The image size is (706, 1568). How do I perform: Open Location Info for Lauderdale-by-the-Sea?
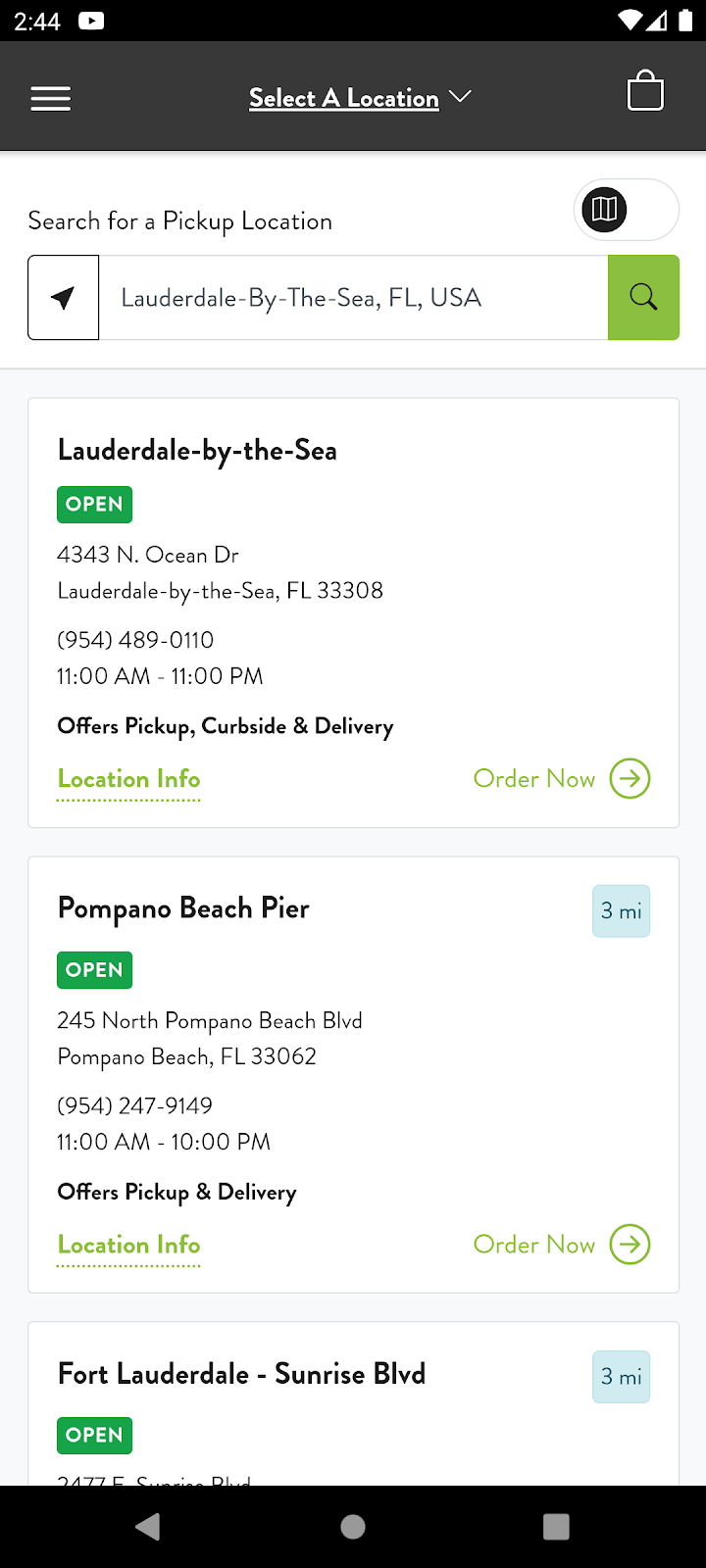tap(128, 779)
